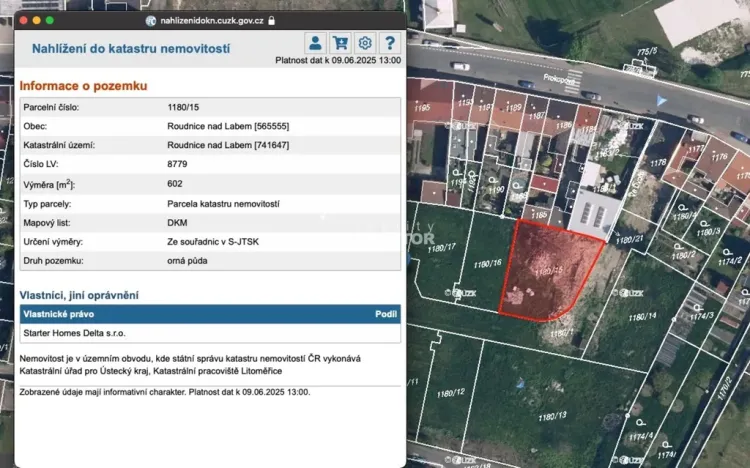Click the site favicon in the address bar
750x468 pixels.
(x=151, y=20)
